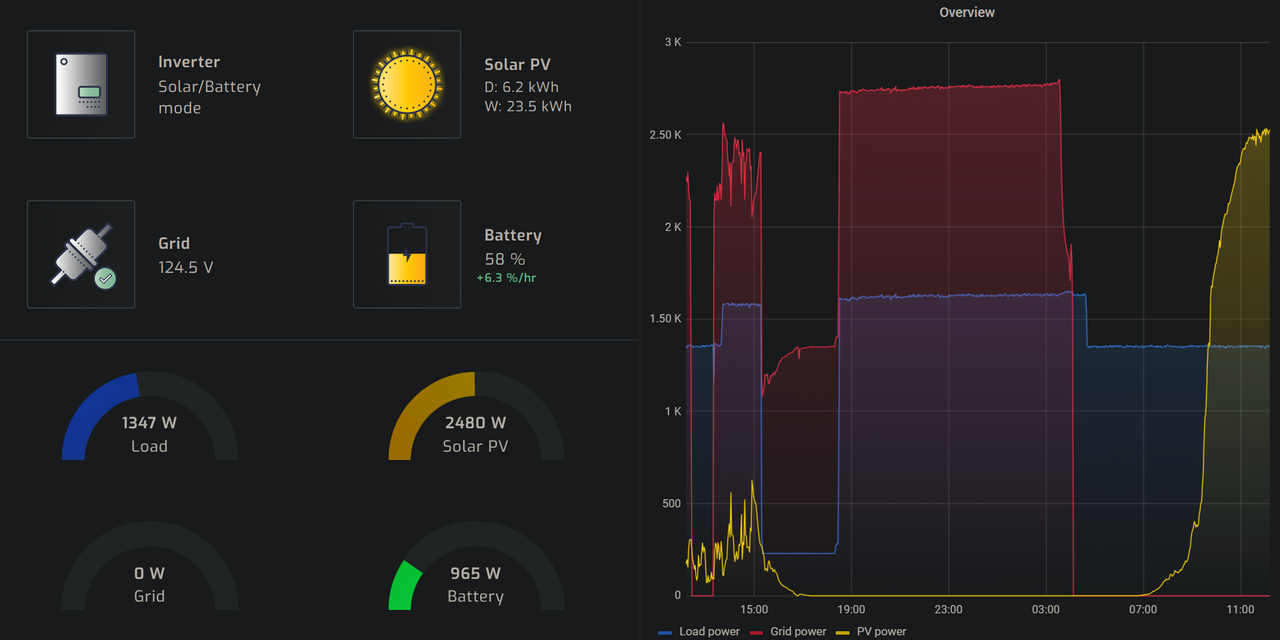Screen dimensions: 1280x640
Task: Click the Solar/Battery mode status text
Action: click(x=209, y=97)
